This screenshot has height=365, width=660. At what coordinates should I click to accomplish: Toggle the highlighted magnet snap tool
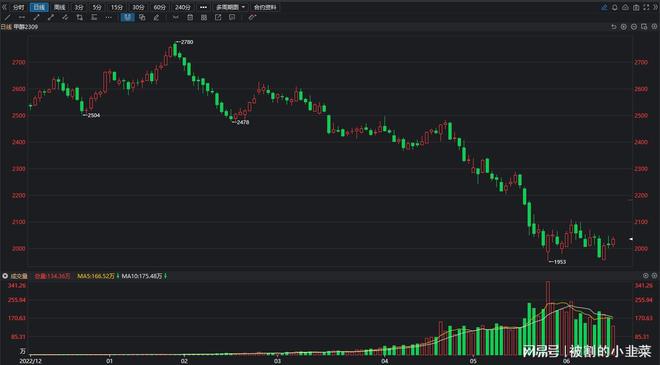[128, 18]
